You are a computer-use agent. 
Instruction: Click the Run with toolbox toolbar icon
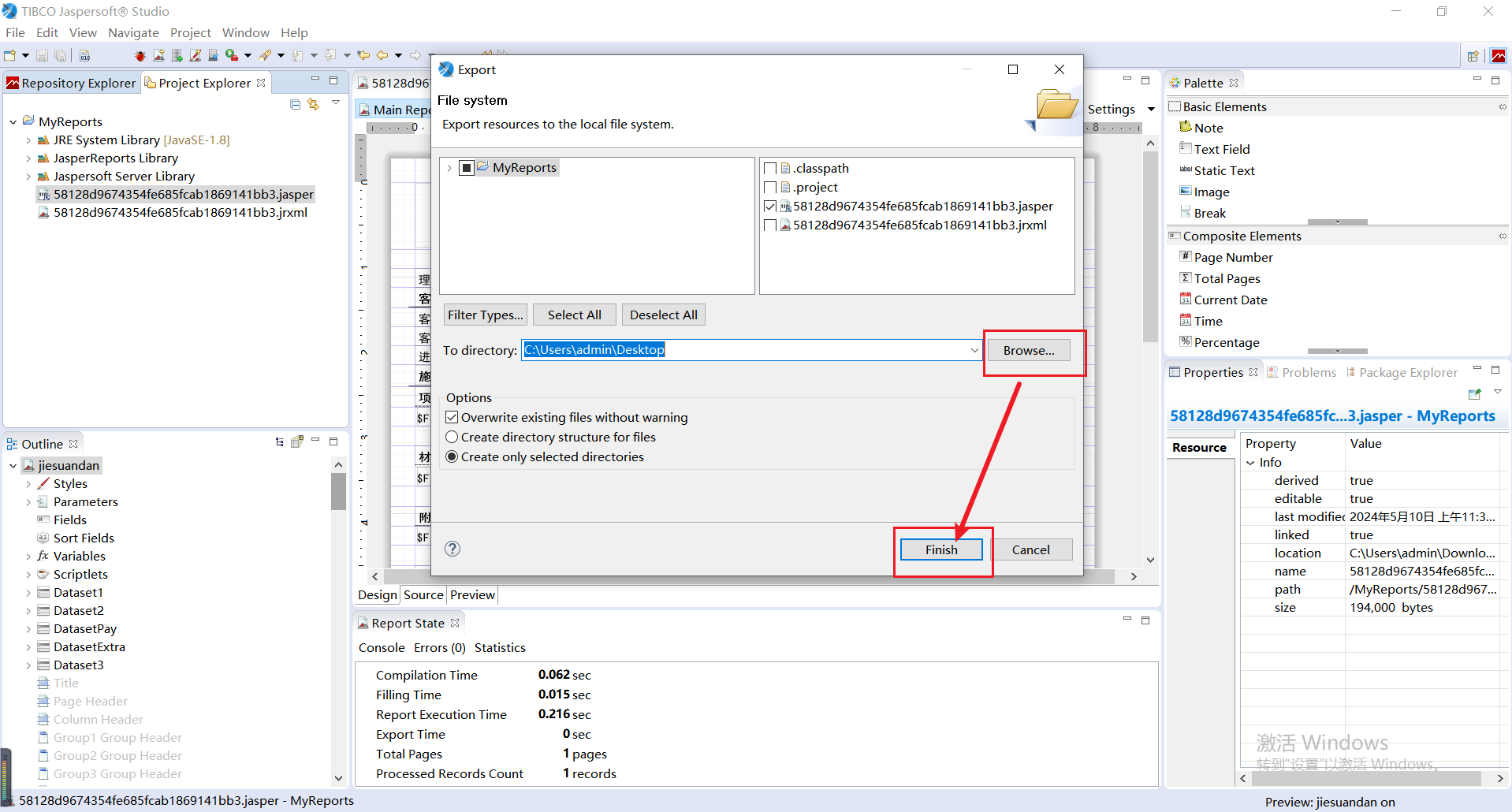(x=232, y=55)
